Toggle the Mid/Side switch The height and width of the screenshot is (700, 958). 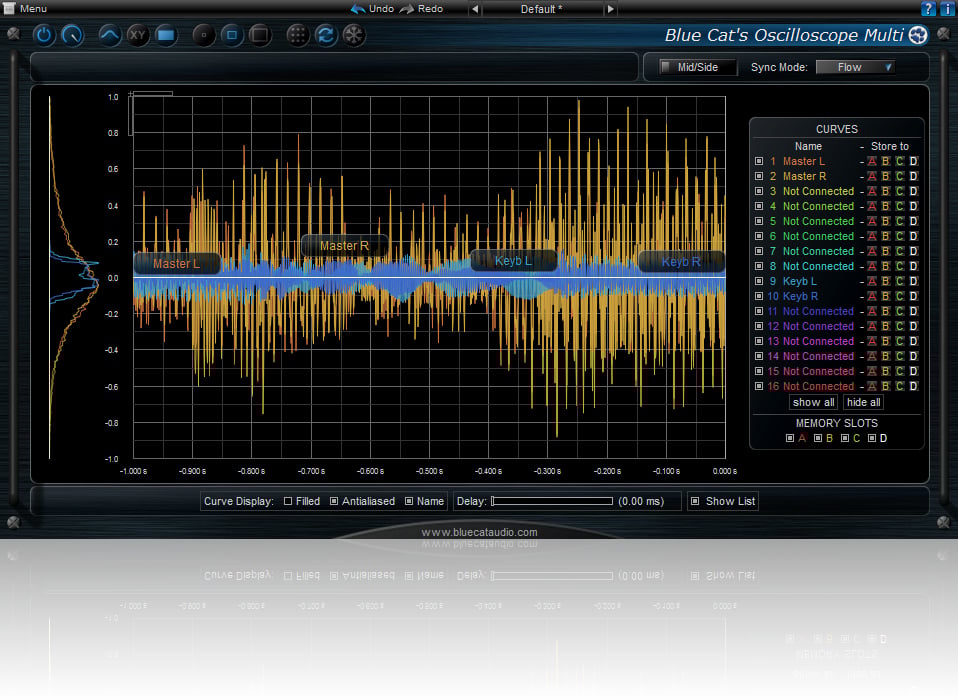(698, 67)
